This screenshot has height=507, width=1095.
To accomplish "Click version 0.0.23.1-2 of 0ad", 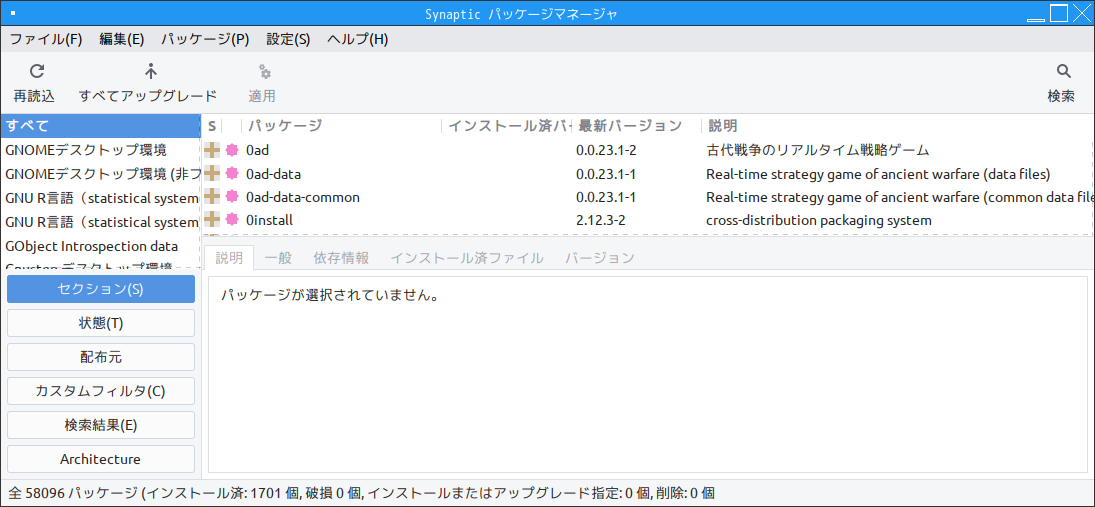I will tap(605, 150).
